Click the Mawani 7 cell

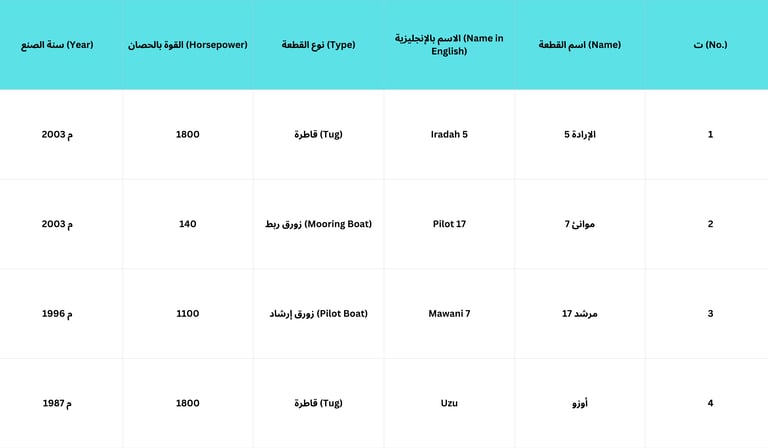449,313
